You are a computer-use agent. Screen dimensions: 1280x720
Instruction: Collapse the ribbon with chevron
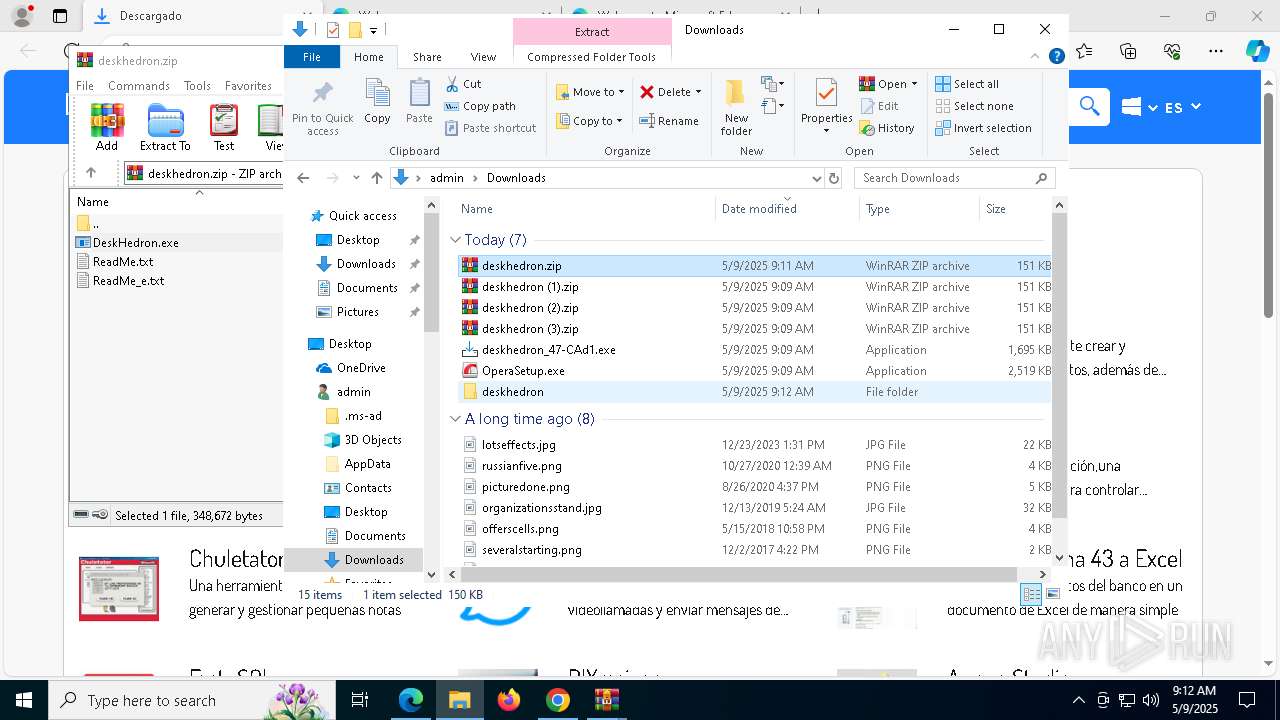tap(1036, 57)
